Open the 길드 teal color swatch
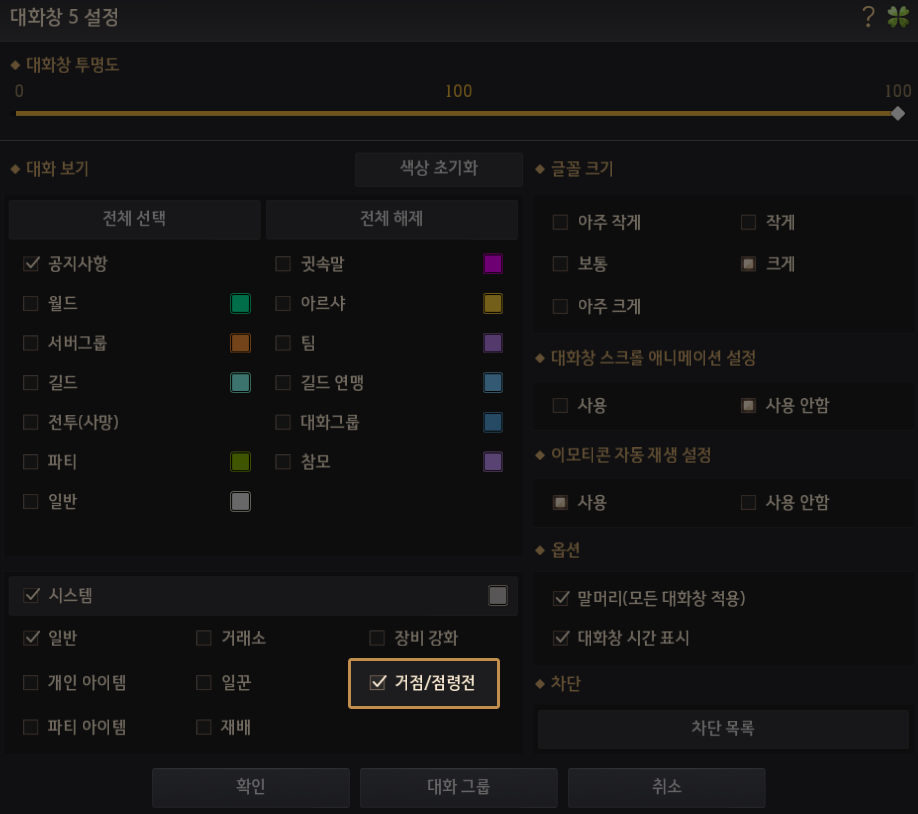Screen dimensions: 918x814 [x=240, y=383]
